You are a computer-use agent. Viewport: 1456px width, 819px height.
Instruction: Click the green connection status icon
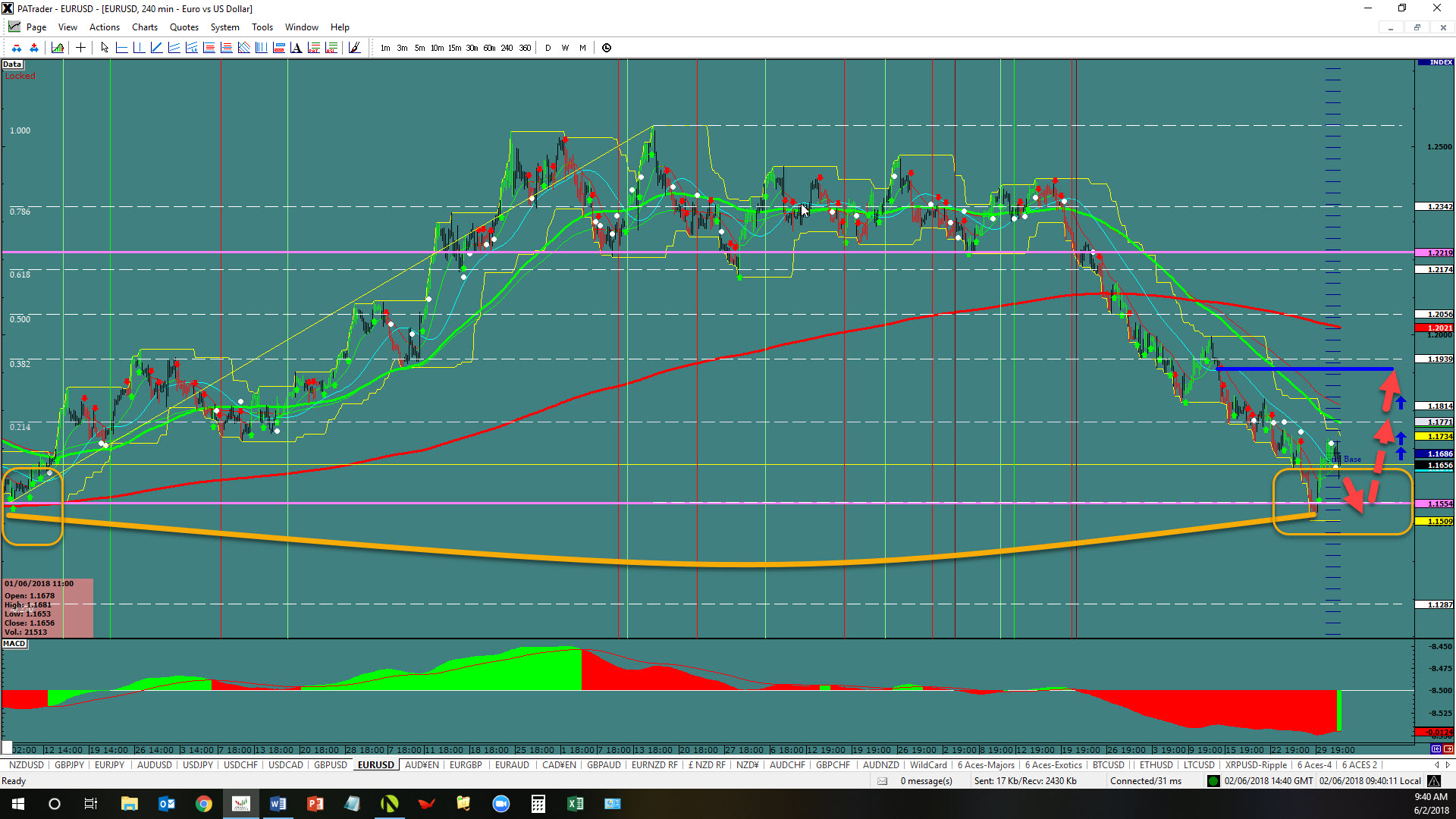(x=1213, y=781)
